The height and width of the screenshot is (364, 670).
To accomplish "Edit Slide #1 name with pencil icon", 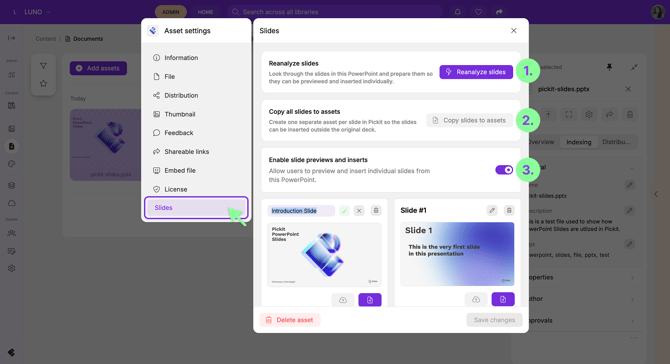I will click(x=492, y=210).
